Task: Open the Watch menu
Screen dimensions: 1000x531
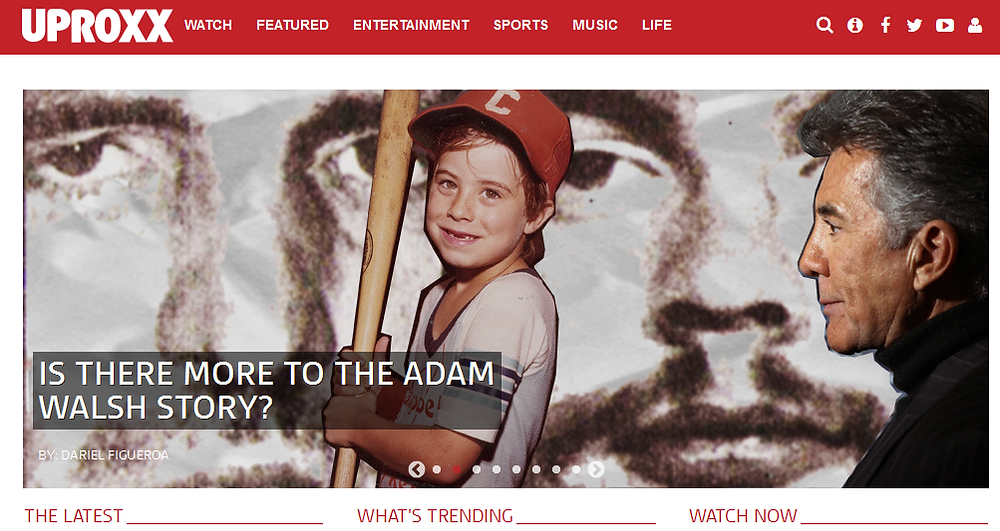Action: tap(208, 25)
